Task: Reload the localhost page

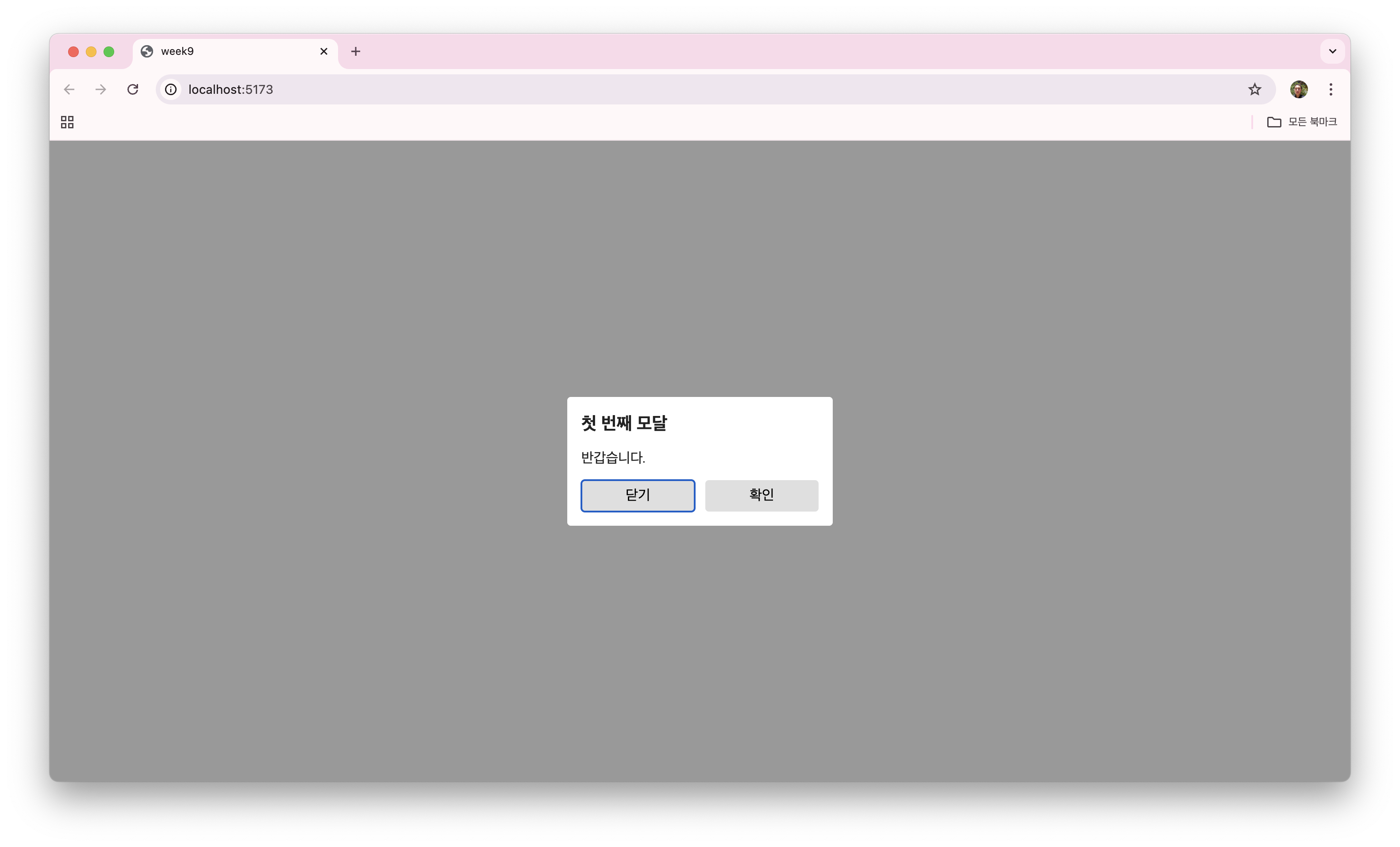Action: (133, 89)
